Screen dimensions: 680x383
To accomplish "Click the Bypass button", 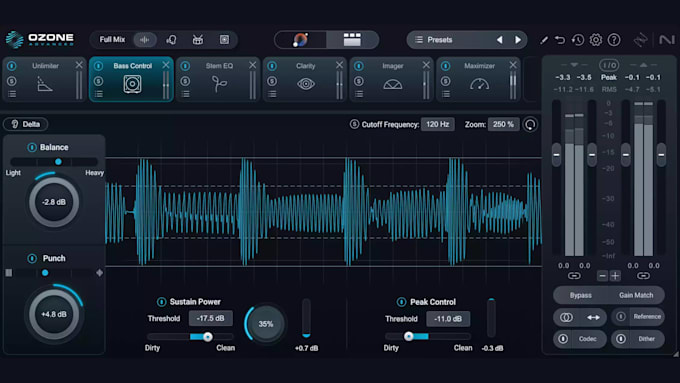I will pos(580,295).
